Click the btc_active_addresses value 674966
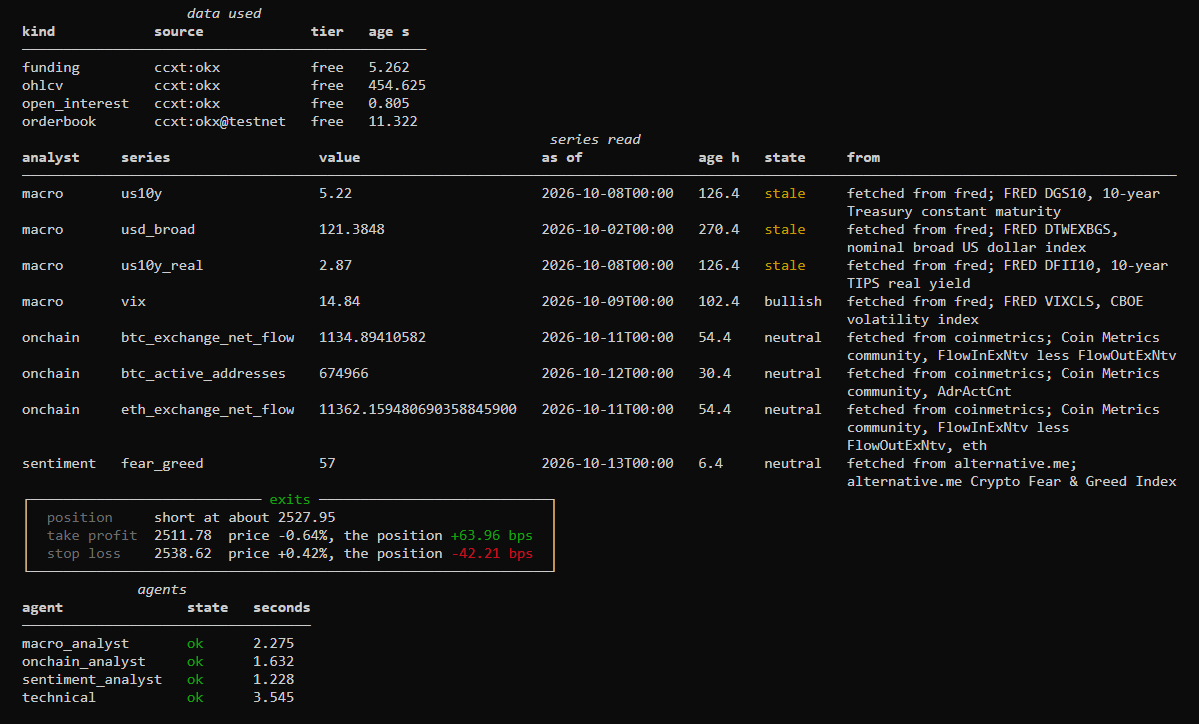This screenshot has width=1199, height=724. 343,373
